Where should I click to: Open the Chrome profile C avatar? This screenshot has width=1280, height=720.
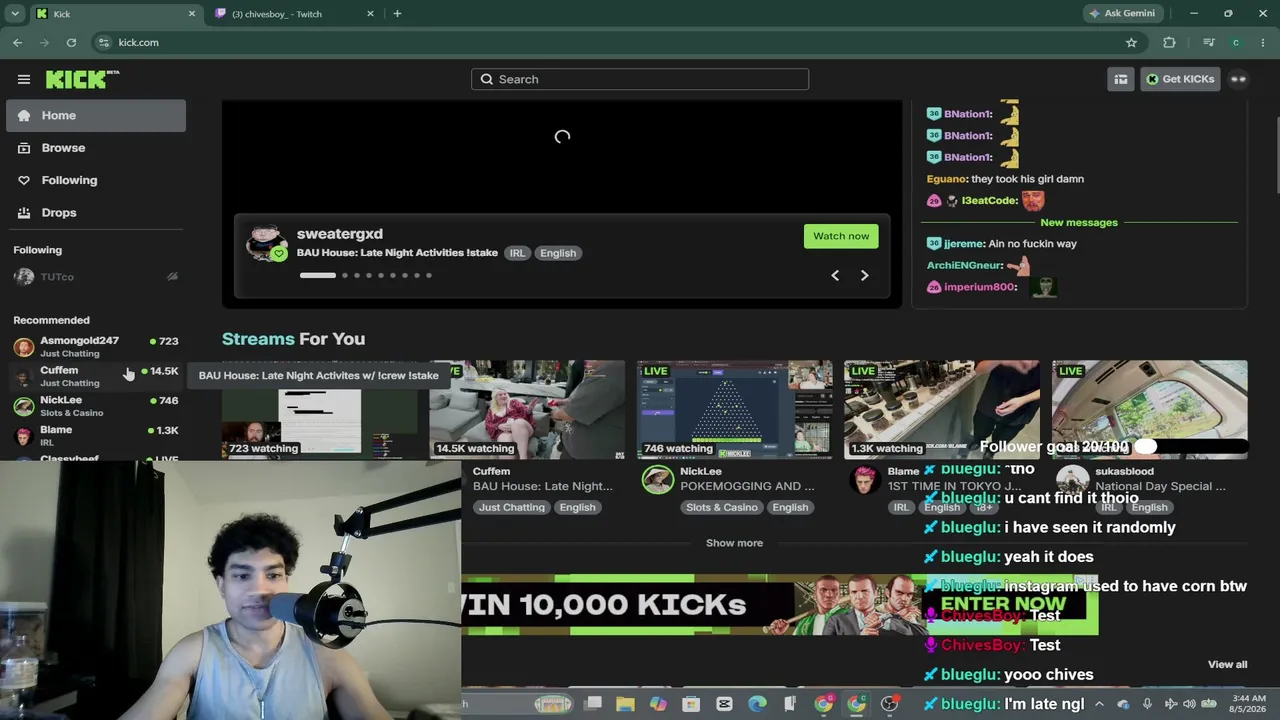pos(1236,43)
